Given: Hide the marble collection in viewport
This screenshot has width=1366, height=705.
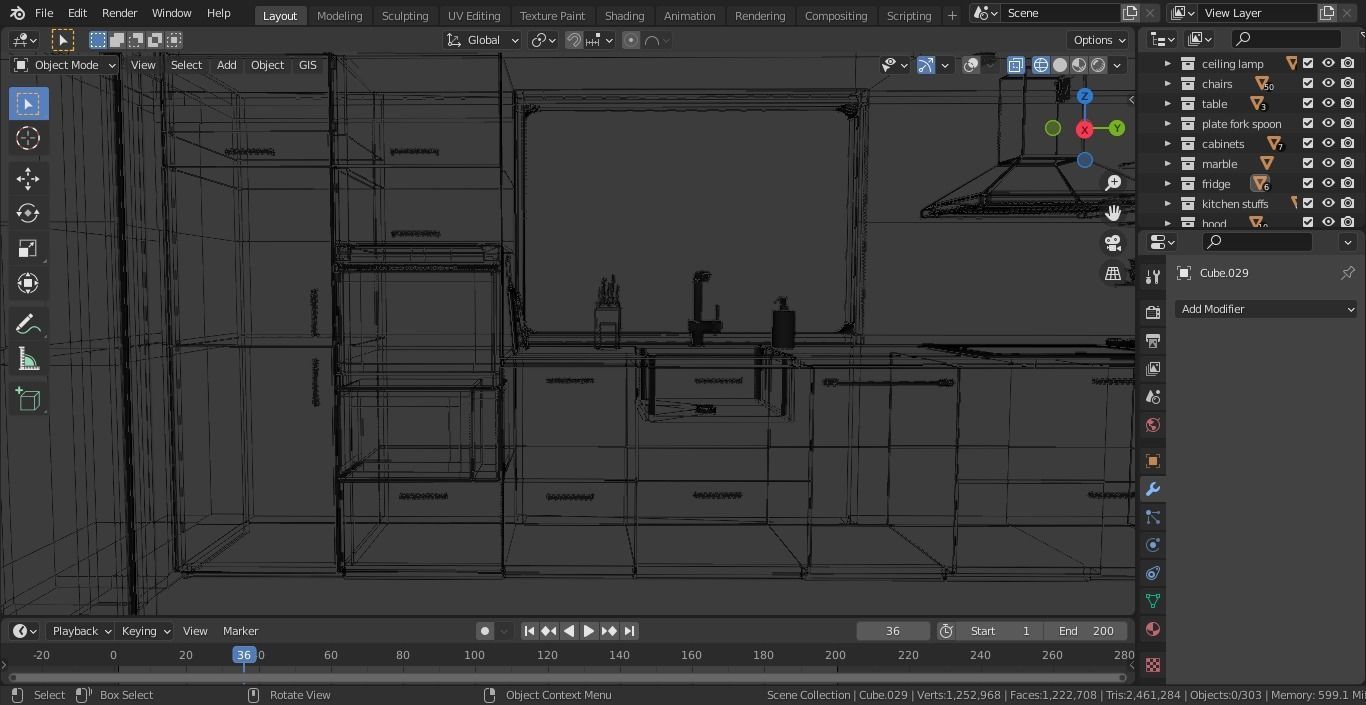Looking at the screenshot, I should 1328,163.
